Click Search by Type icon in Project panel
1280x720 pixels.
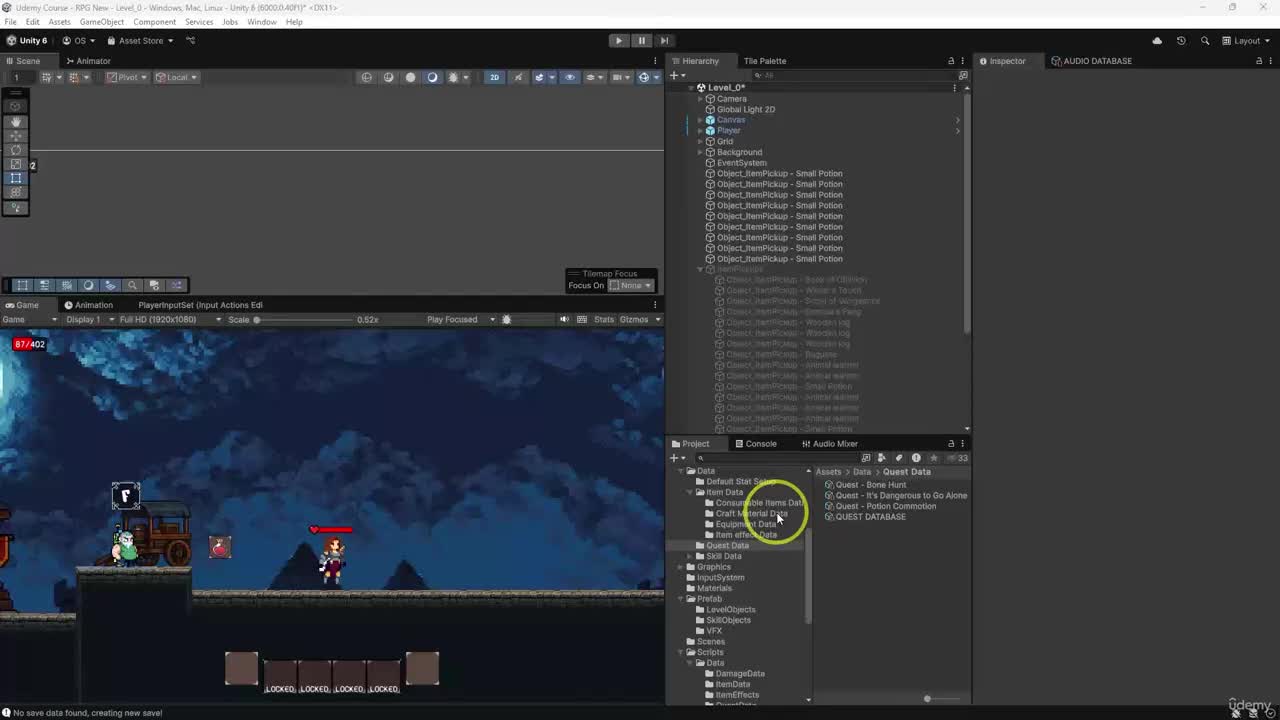[881, 458]
